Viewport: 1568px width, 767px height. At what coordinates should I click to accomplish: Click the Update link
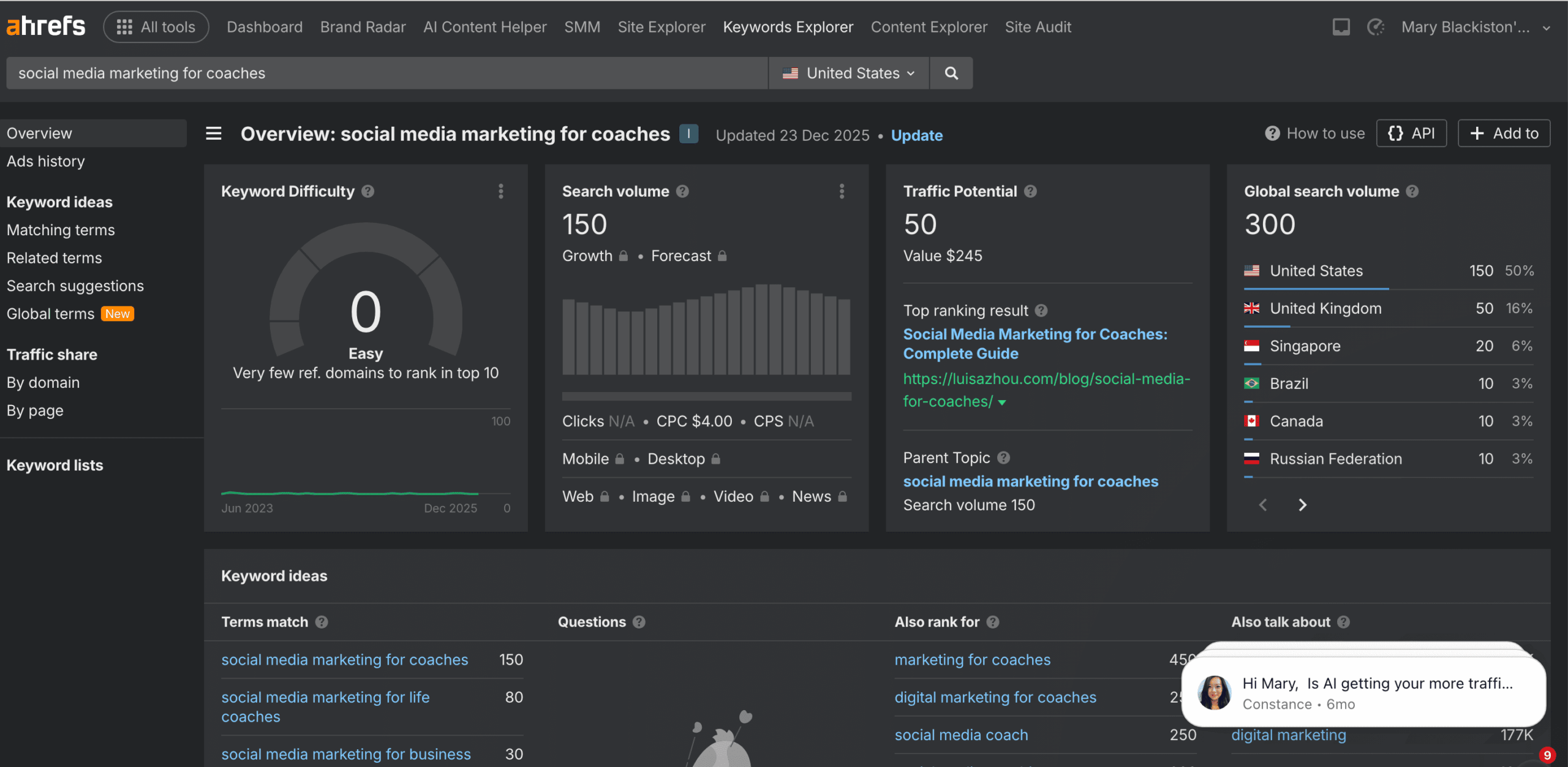click(916, 135)
